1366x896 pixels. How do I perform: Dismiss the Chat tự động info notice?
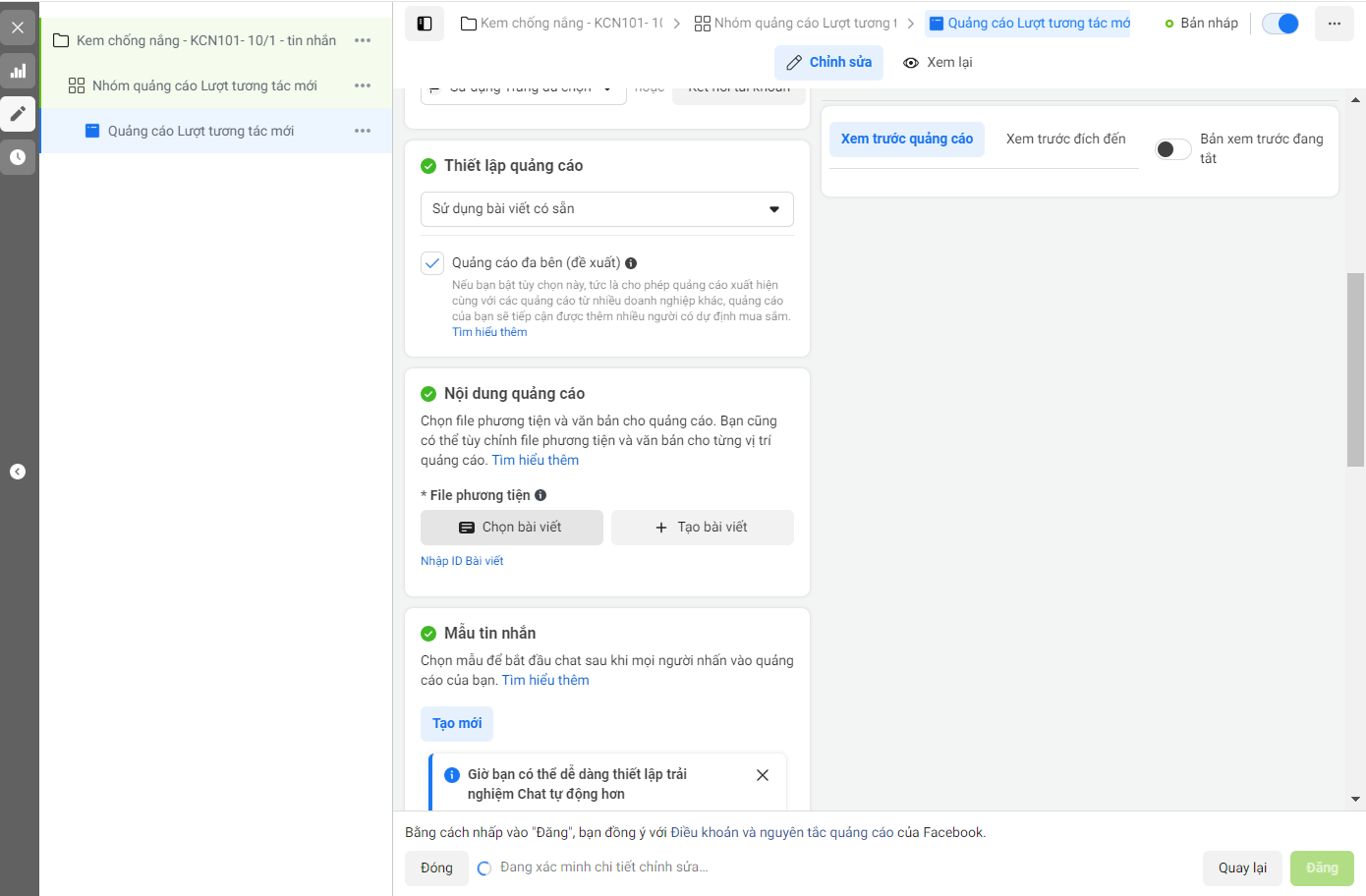(x=763, y=775)
